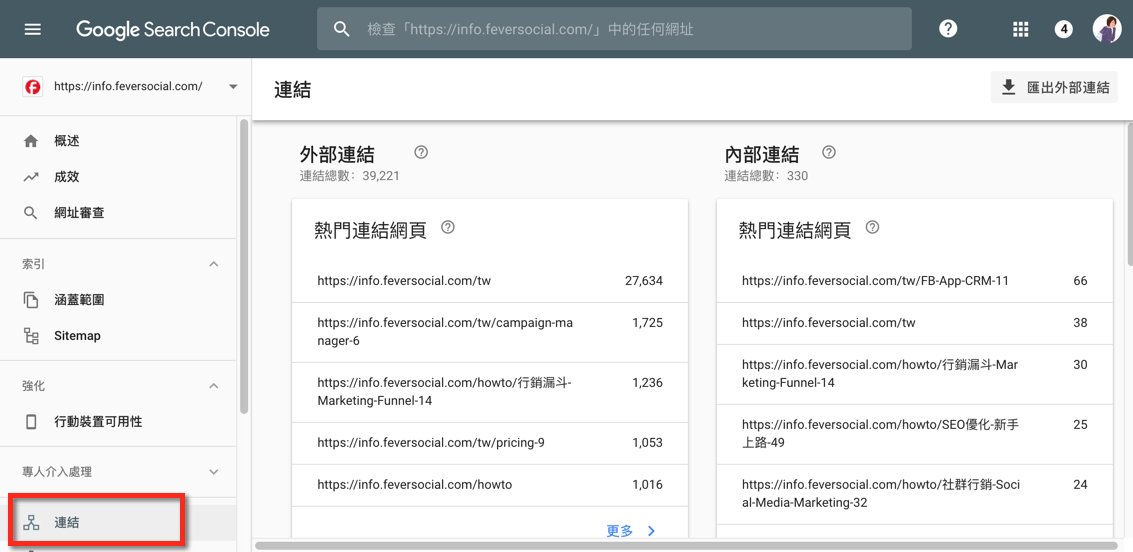This screenshot has height=552, width=1133.
Task: Open the hamburger navigation menu
Action: 33,29
